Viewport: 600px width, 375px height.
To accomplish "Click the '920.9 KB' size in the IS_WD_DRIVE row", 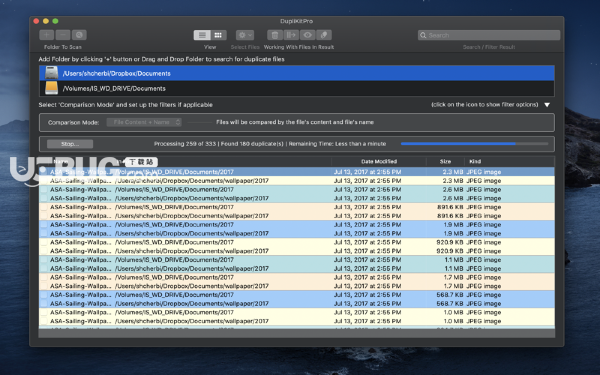I will pyautogui.click(x=450, y=242).
